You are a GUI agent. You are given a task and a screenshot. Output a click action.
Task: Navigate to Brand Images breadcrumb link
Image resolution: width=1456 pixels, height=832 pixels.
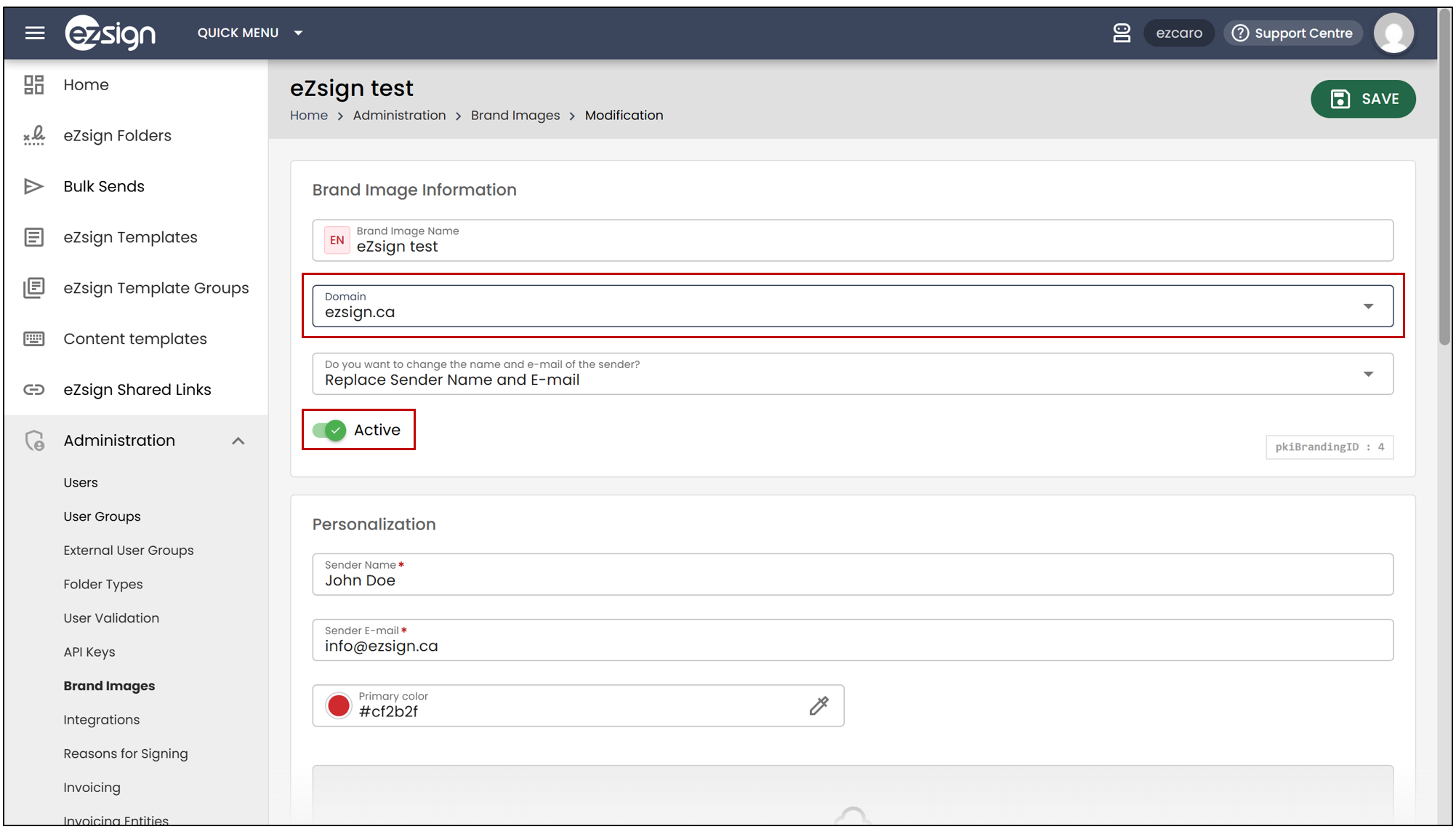tap(515, 115)
